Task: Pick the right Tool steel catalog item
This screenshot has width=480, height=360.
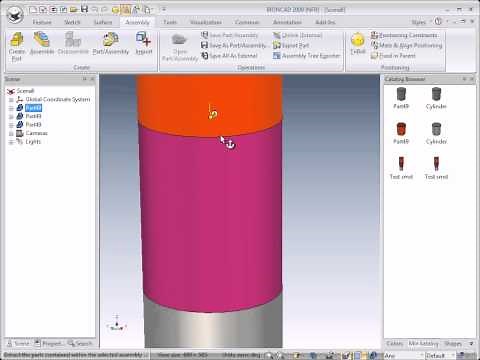Action: [436, 168]
